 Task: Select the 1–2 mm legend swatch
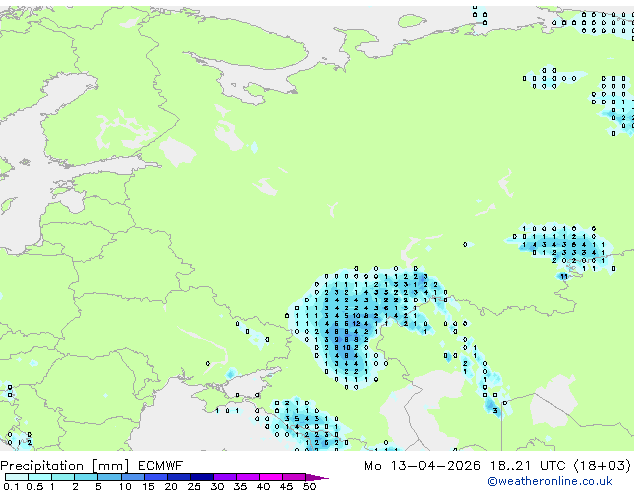[63, 477]
